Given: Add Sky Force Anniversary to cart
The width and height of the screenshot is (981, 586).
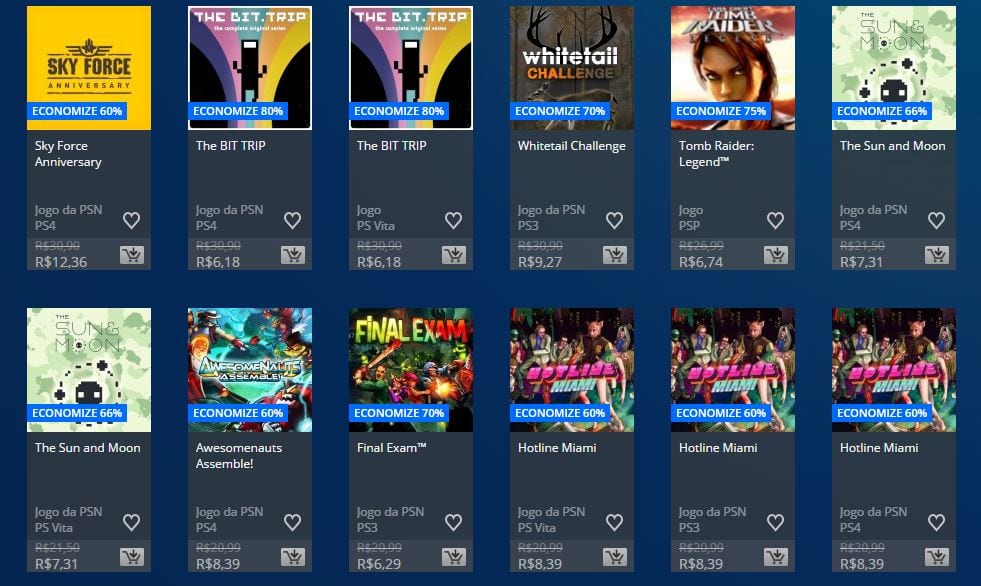Looking at the screenshot, I should click(132, 255).
